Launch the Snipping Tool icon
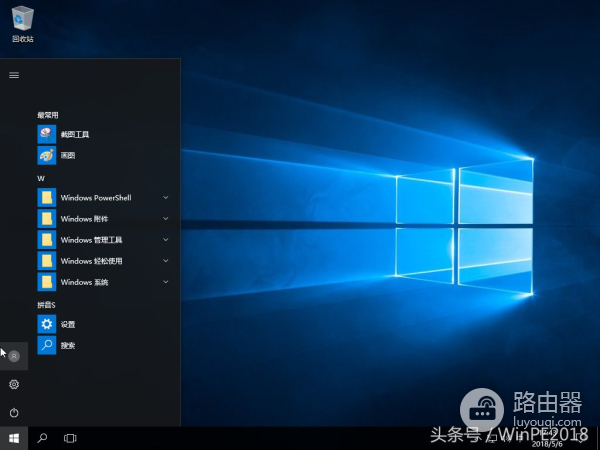The height and width of the screenshot is (450, 600). [x=47, y=134]
